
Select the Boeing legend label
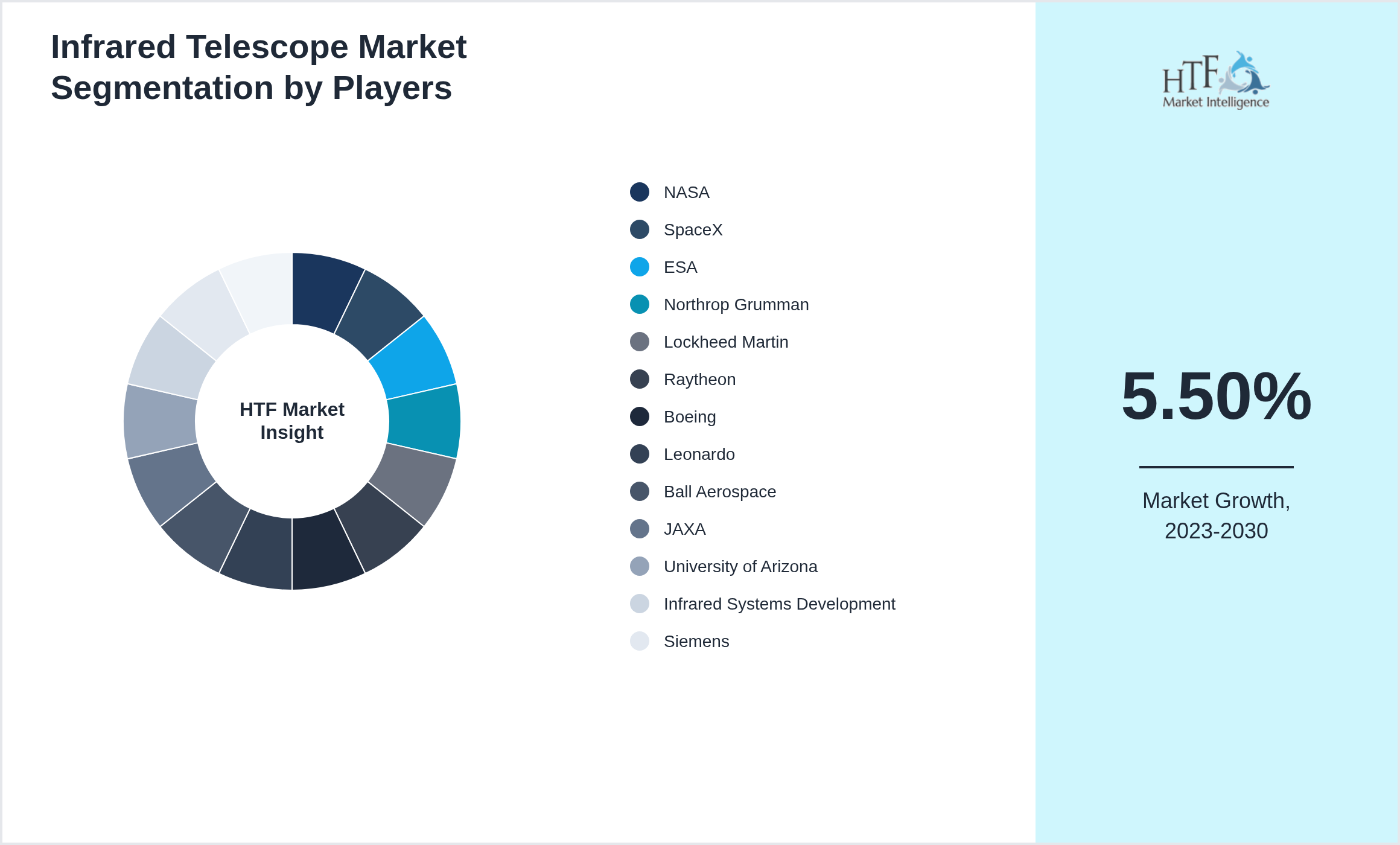[690, 417]
